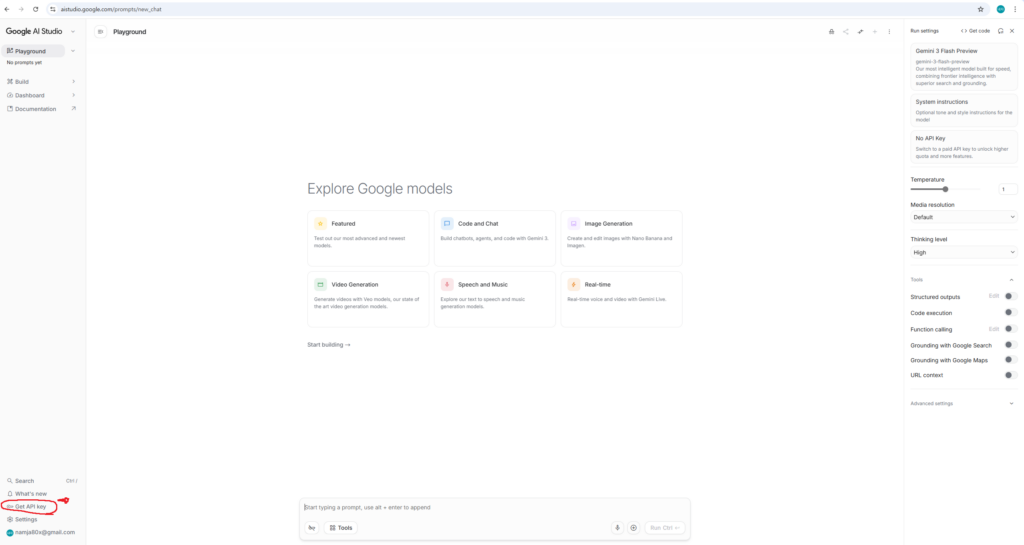Open Settings in the left sidebar
The image size is (1024, 545).
click(26, 519)
